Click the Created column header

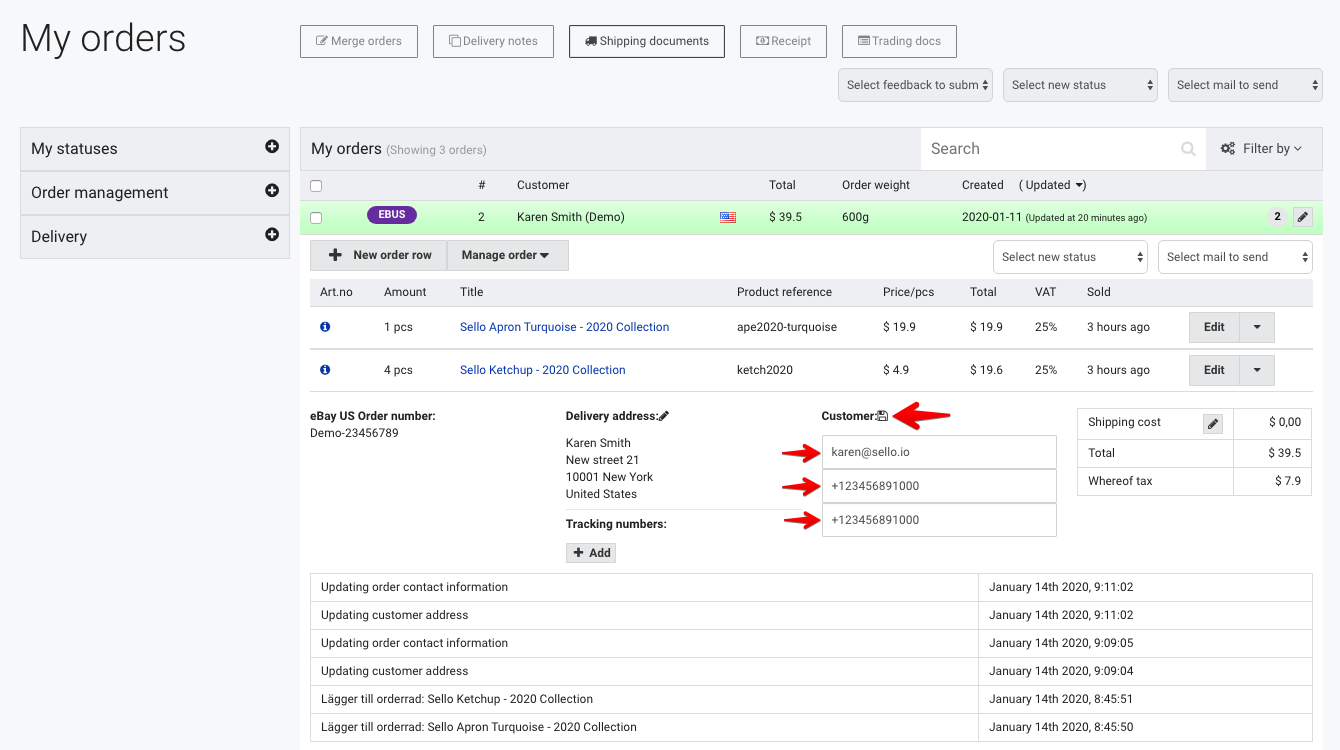coord(983,185)
